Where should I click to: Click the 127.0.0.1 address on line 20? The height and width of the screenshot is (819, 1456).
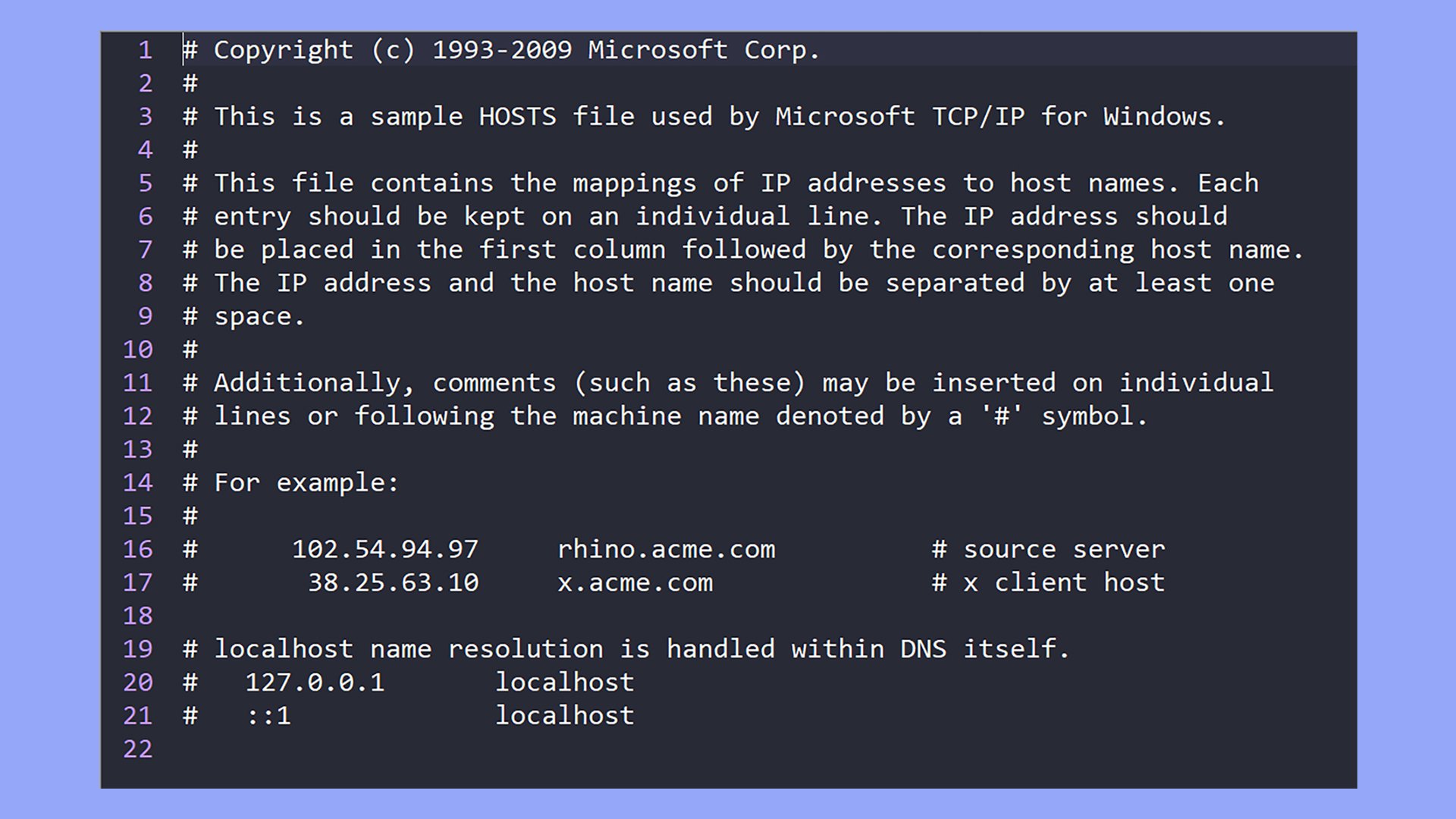[x=315, y=682]
